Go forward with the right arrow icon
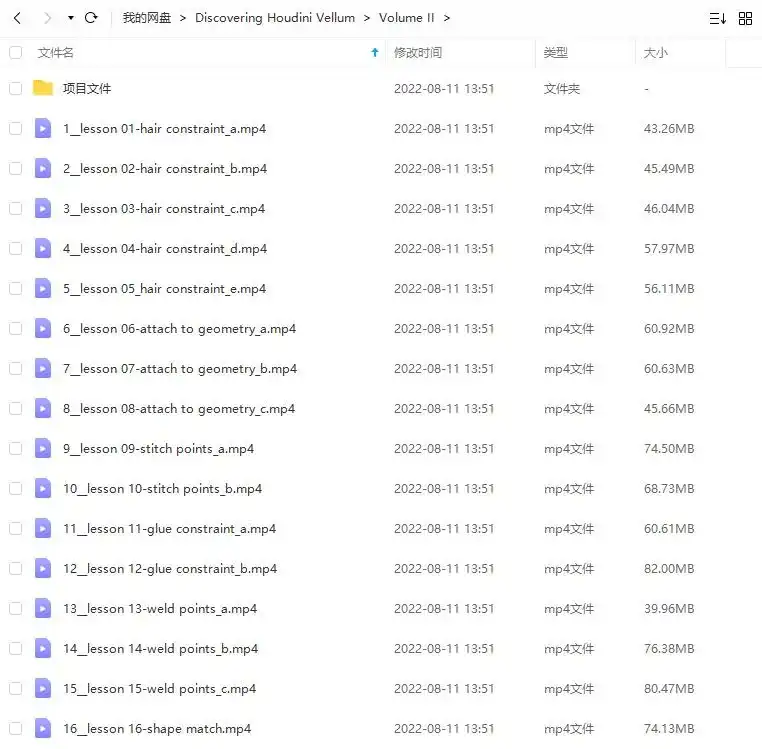This screenshot has width=762, height=749. (47, 18)
